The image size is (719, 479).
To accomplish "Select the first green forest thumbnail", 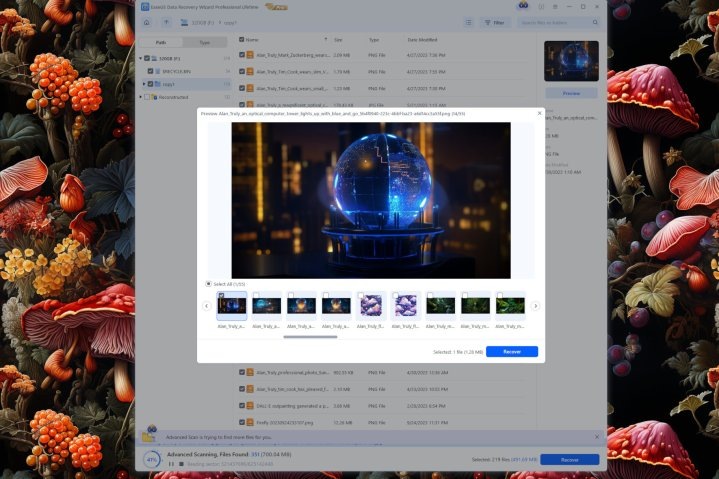I will coord(441,305).
